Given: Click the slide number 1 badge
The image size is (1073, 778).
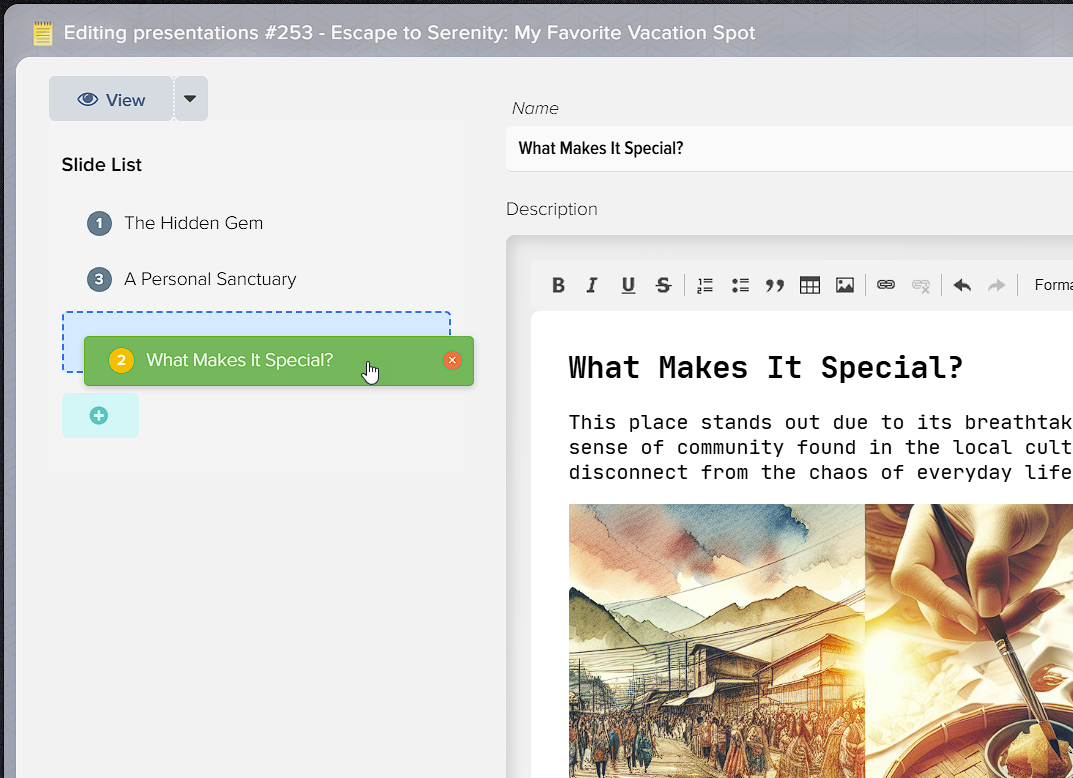Looking at the screenshot, I should pos(99,223).
